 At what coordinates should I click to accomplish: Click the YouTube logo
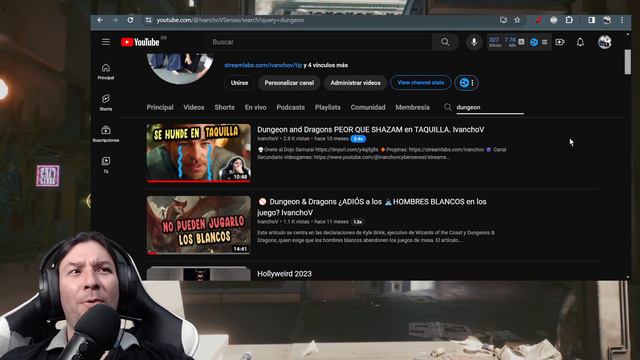140,42
